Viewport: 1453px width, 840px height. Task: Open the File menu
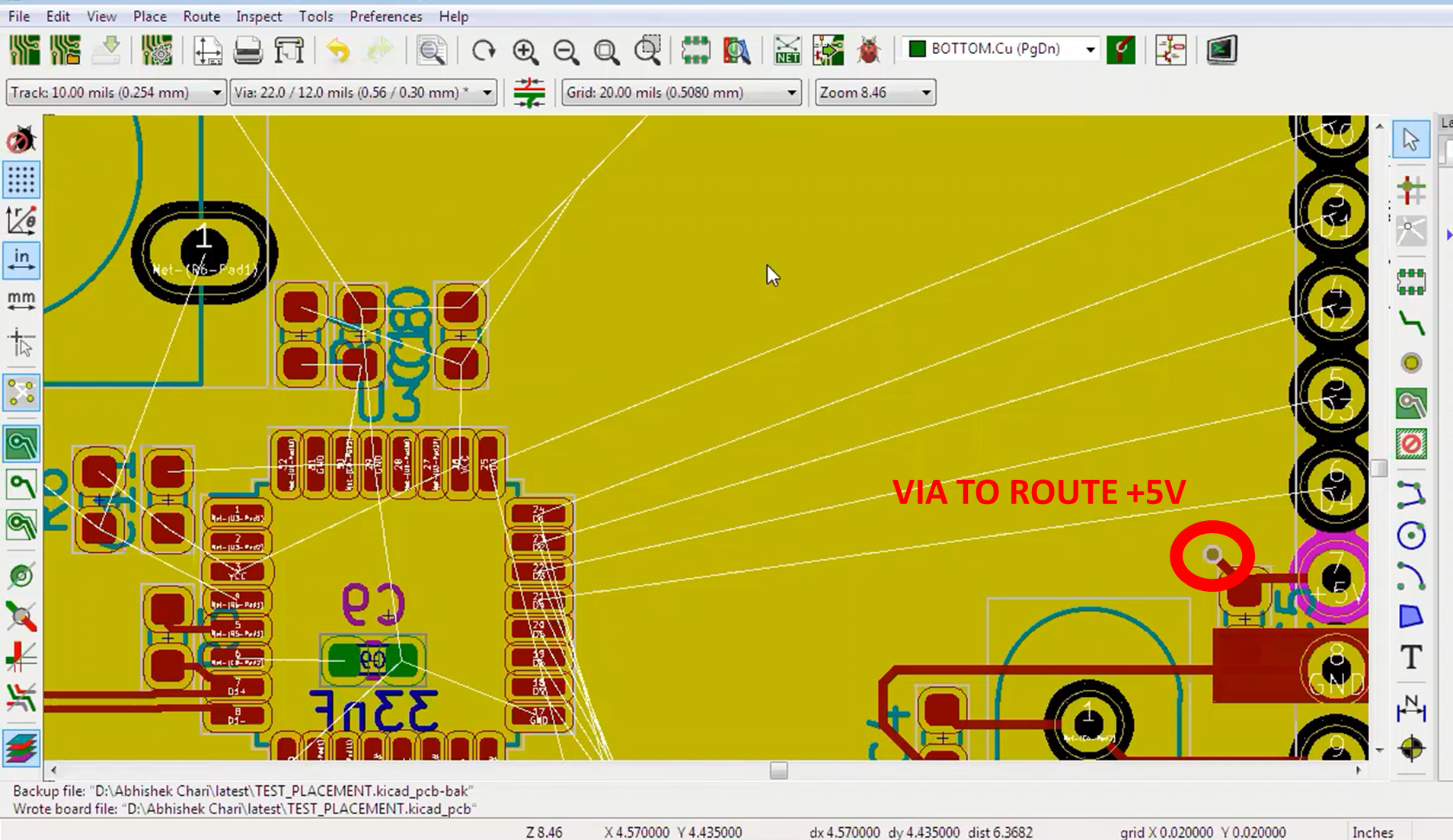19,16
